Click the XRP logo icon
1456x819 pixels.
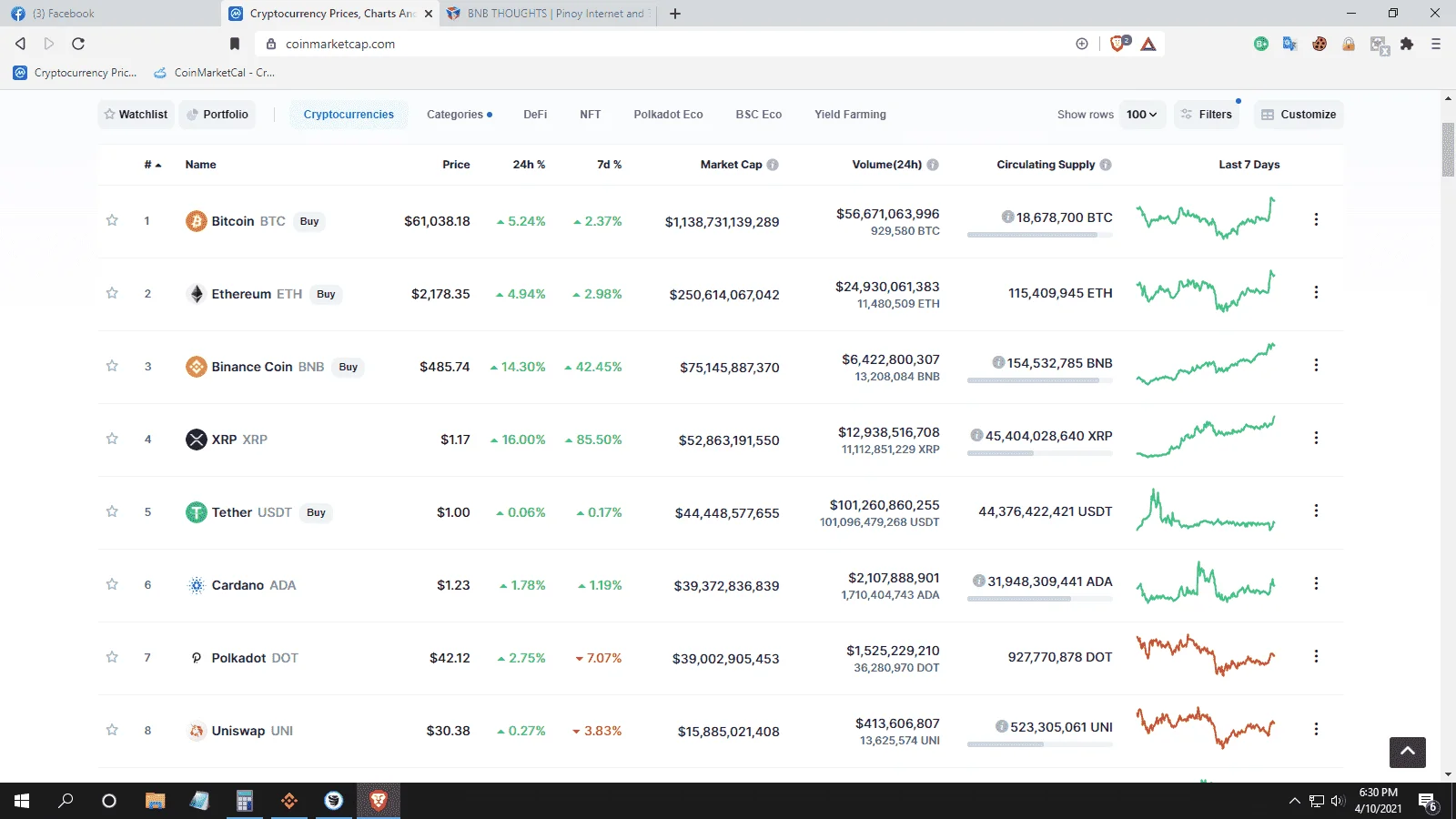click(x=197, y=440)
